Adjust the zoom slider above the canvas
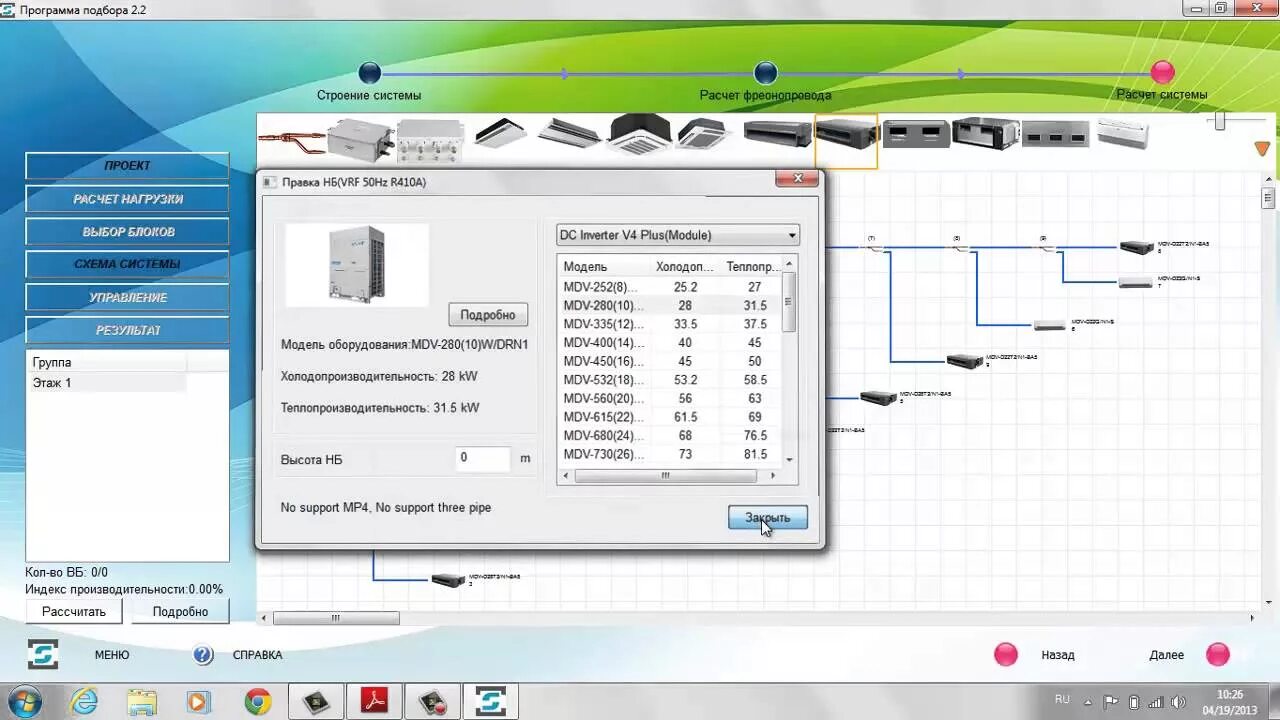Screen dimensions: 1280x720 (x=1220, y=121)
